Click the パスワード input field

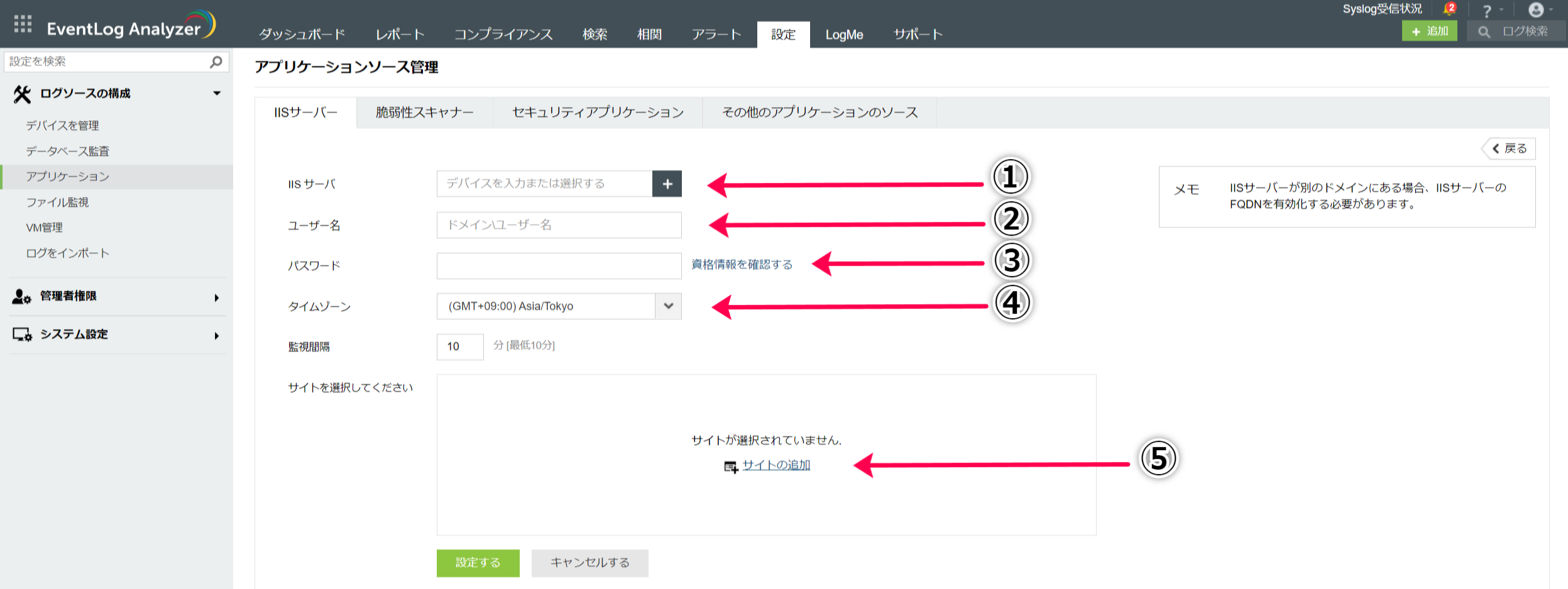[x=559, y=266]
